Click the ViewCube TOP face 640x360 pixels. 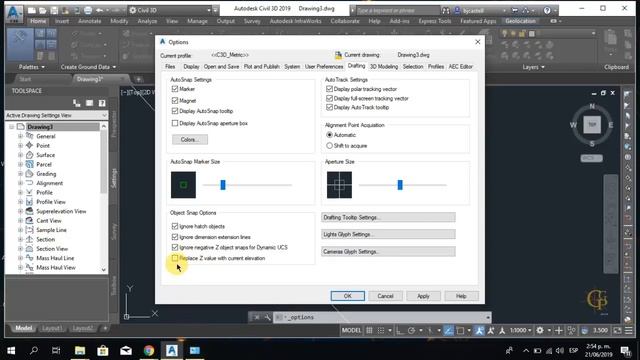592,124
